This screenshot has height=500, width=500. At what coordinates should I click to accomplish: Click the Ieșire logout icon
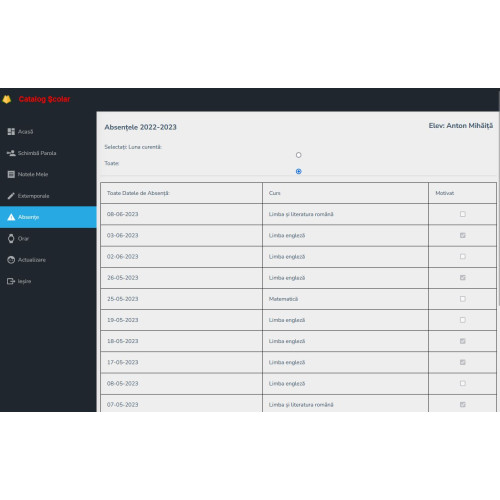(11, 281)
